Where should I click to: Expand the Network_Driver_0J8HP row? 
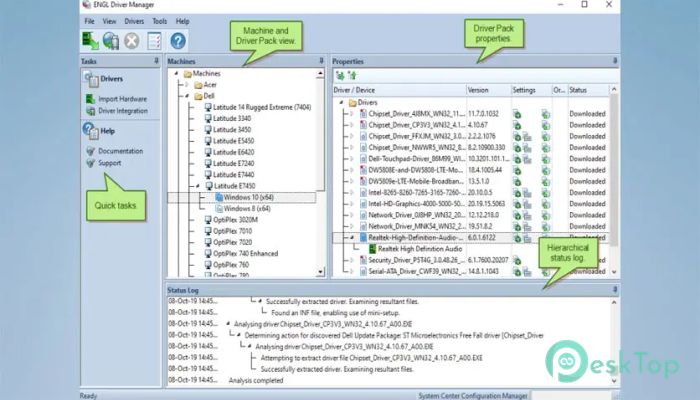tap(352, 215)
